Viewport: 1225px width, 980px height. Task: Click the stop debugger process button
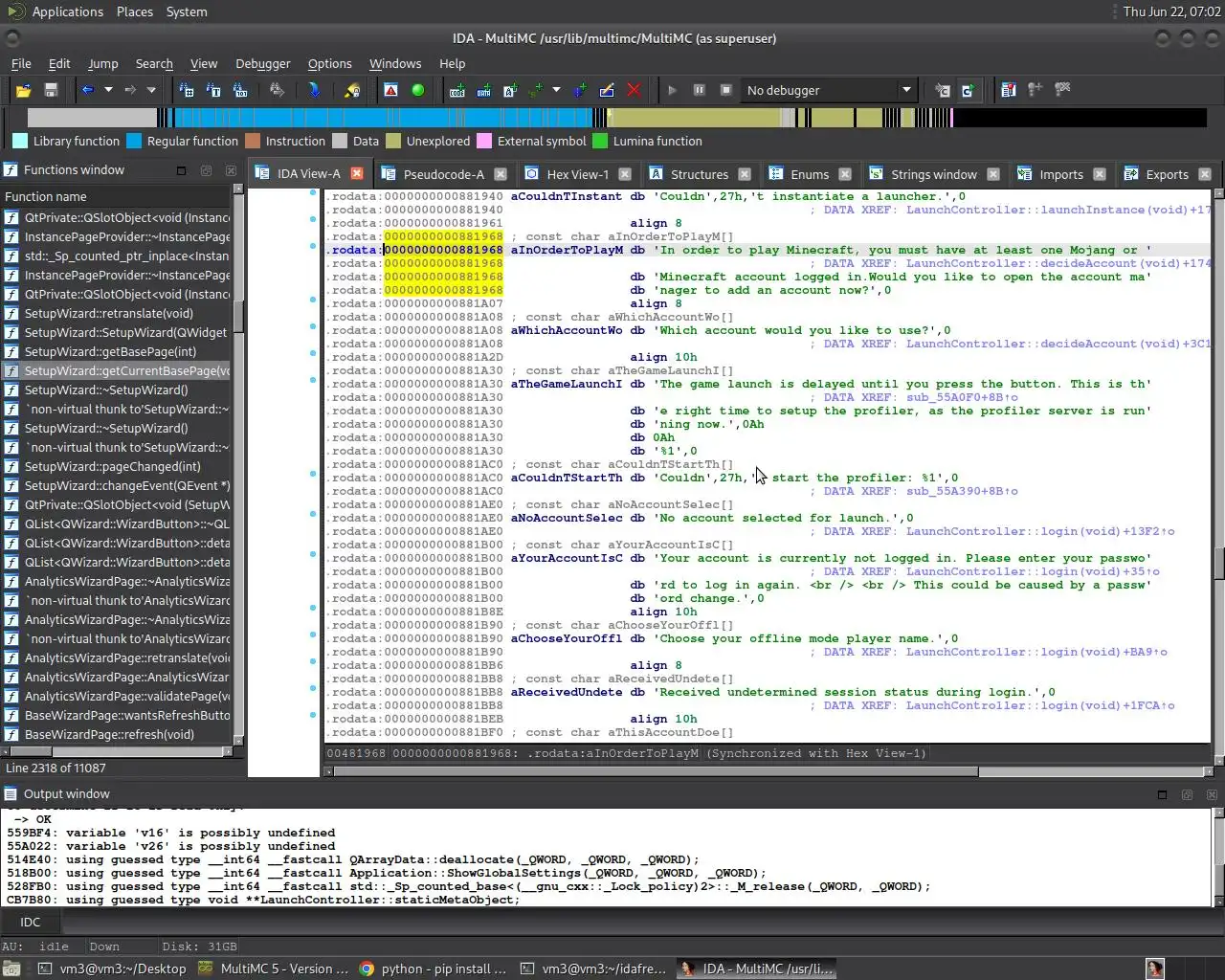pos(725,90)
